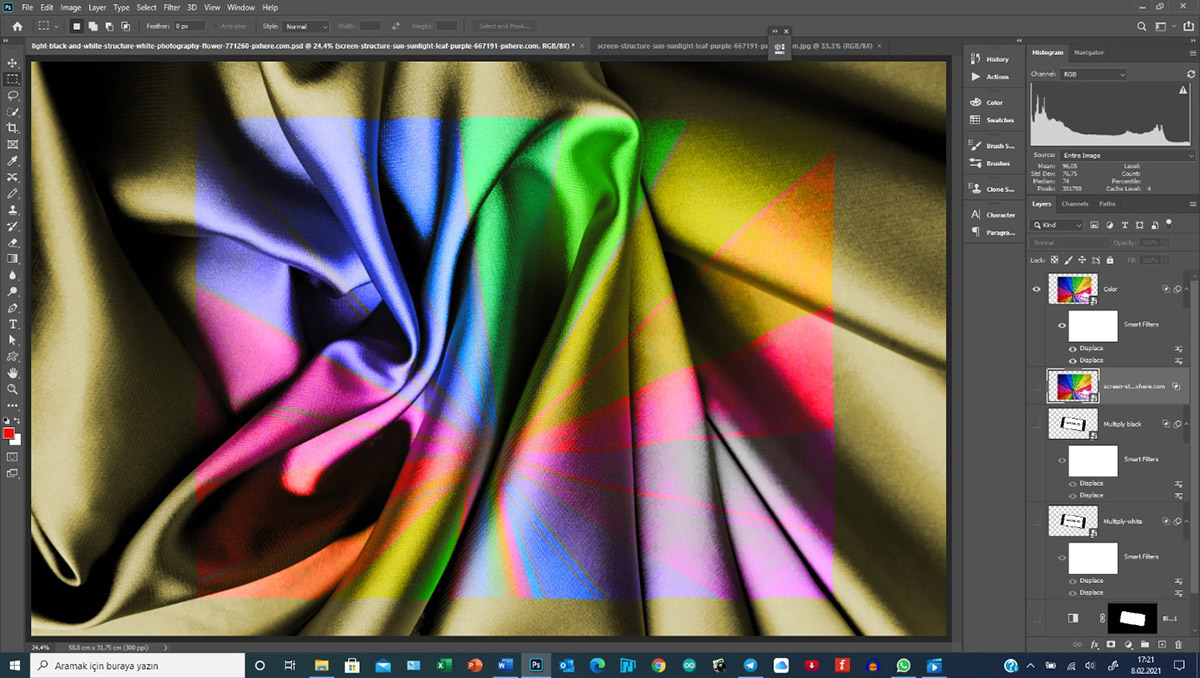Screen dimensions: 1200x678
Task: Open the Filter menu
Action: (x=172, y=7)
